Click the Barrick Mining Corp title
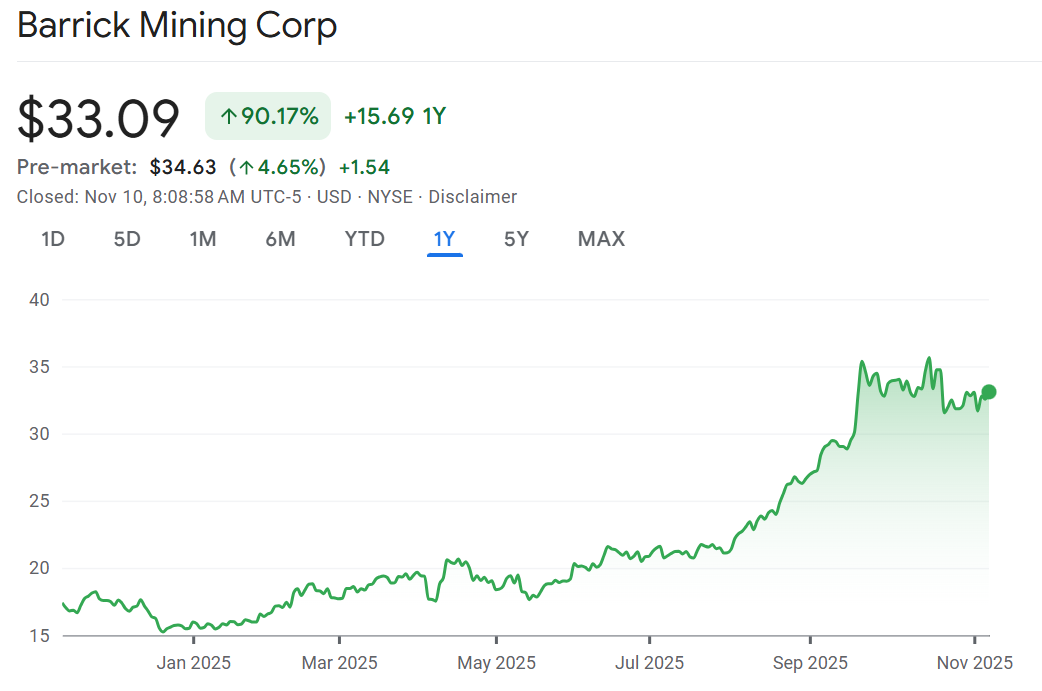 (x=178, y=26)
